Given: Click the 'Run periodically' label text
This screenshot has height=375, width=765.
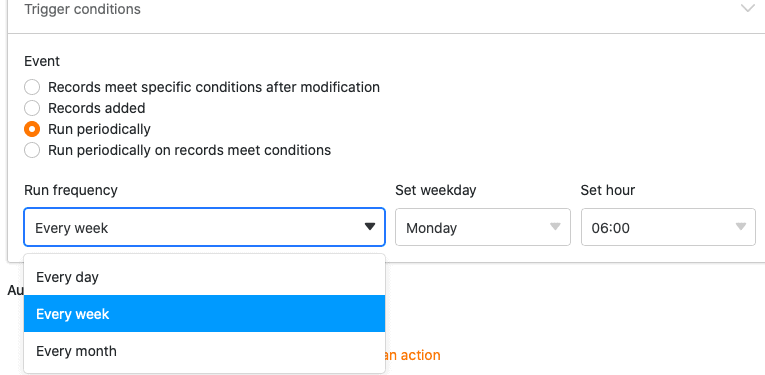Looking at the screenshot, I should [99, 129].
